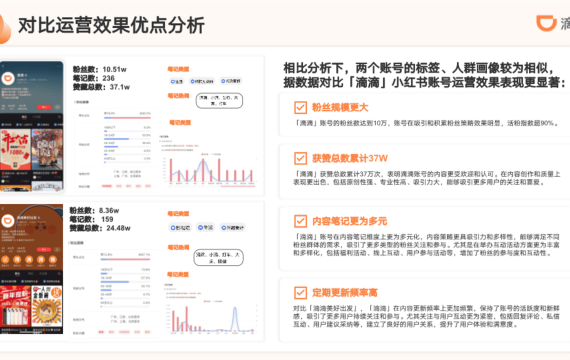Image resolution: width=570 pixels, height=360 pixels.
Task: Click the DiDi avatar in the brown profile screenshot
Action: [8, 221]
